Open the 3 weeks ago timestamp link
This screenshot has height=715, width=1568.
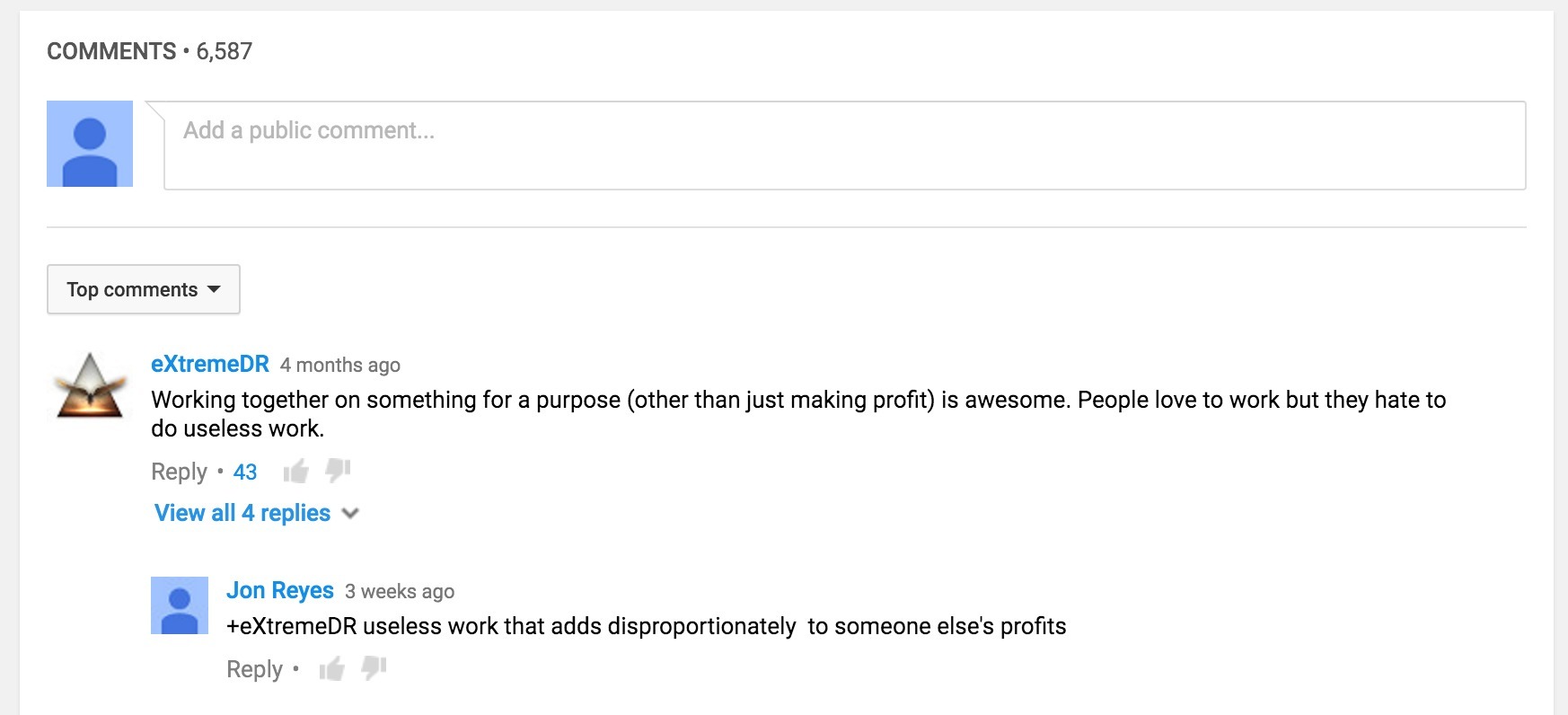[x=400, y=591]
